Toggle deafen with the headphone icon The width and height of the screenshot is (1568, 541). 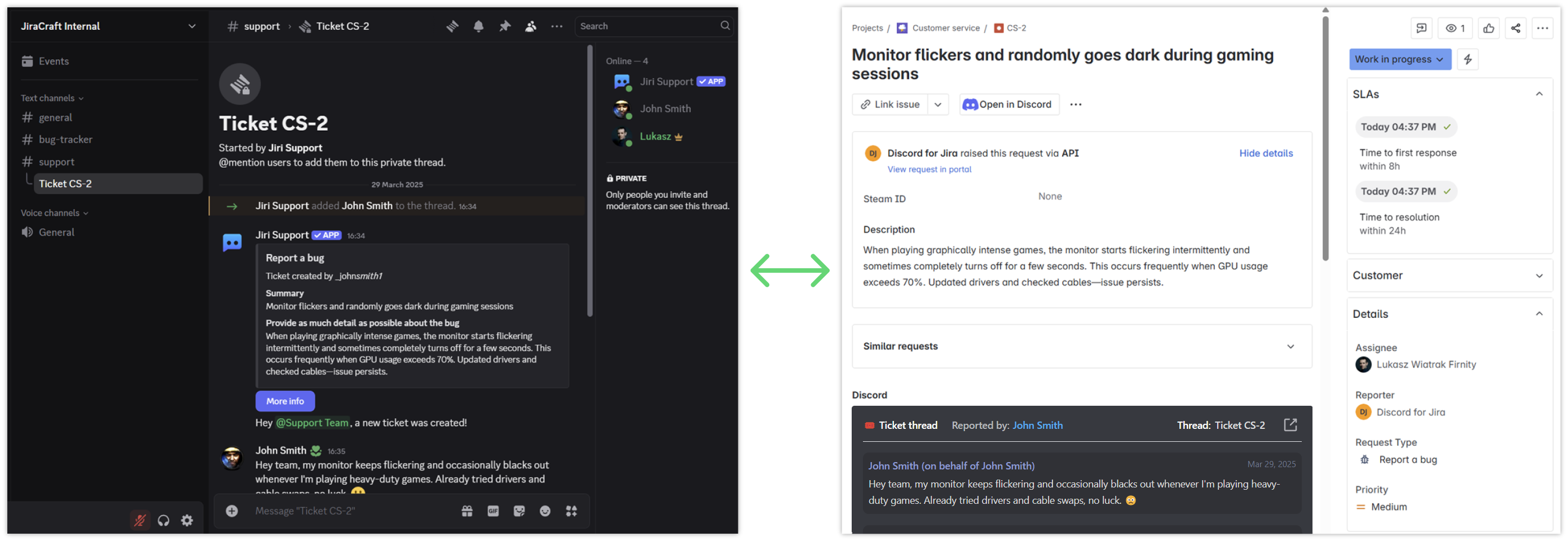[163, 520]
